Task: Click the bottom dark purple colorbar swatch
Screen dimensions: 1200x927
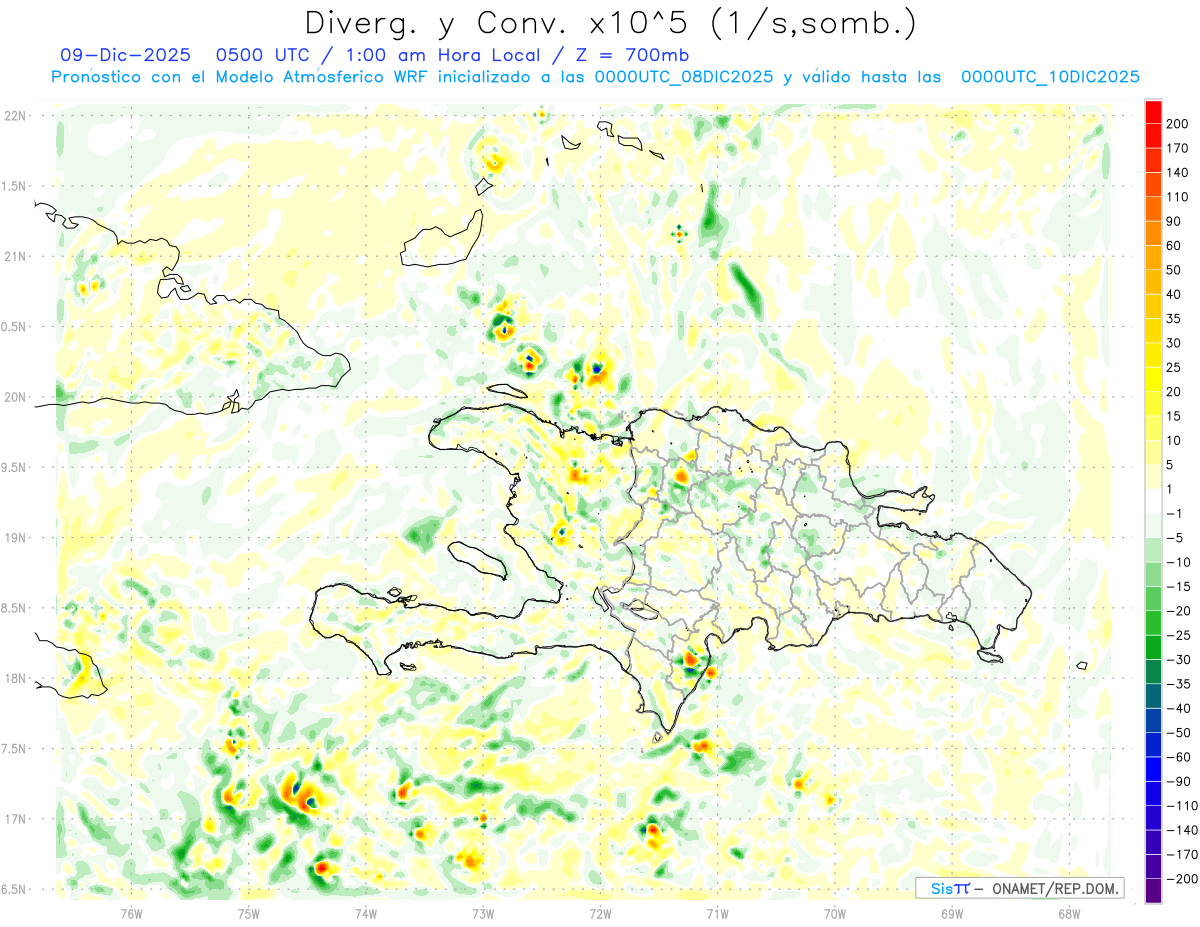Action: 1154,891
